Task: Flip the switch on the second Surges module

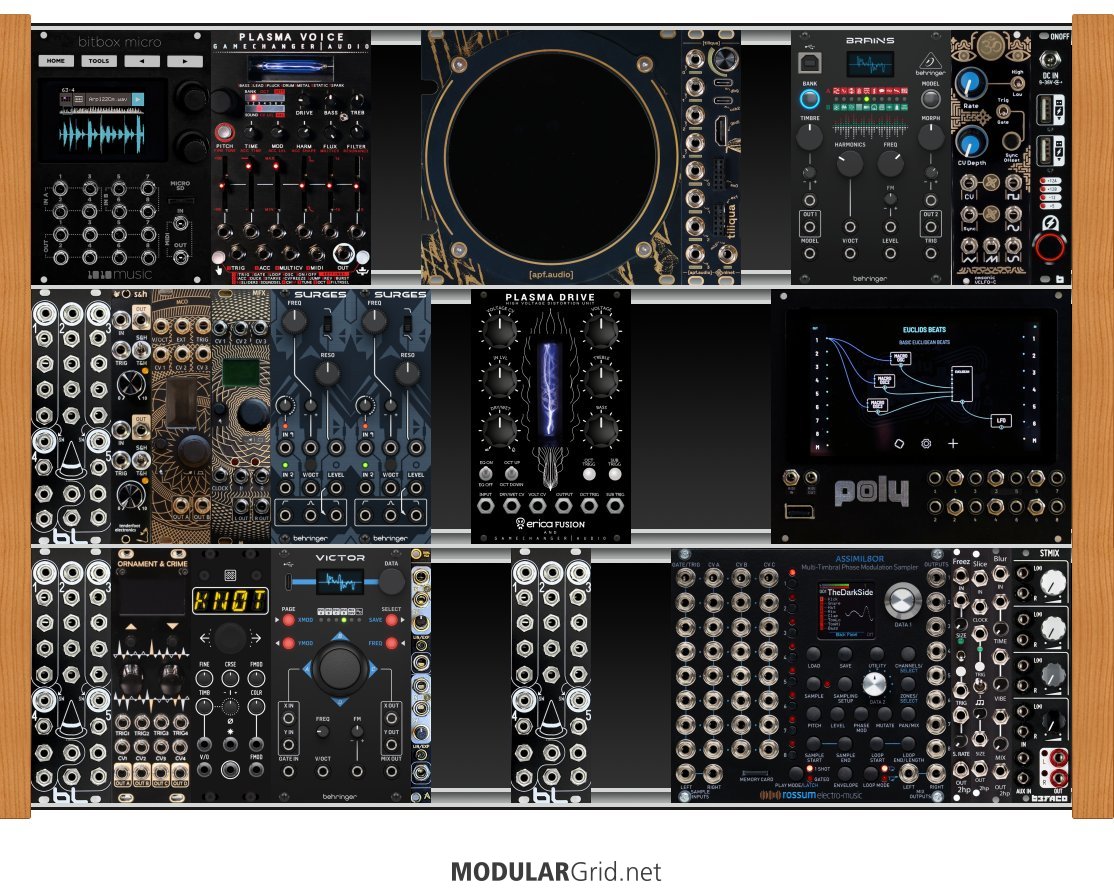Action: pos(408,325)
